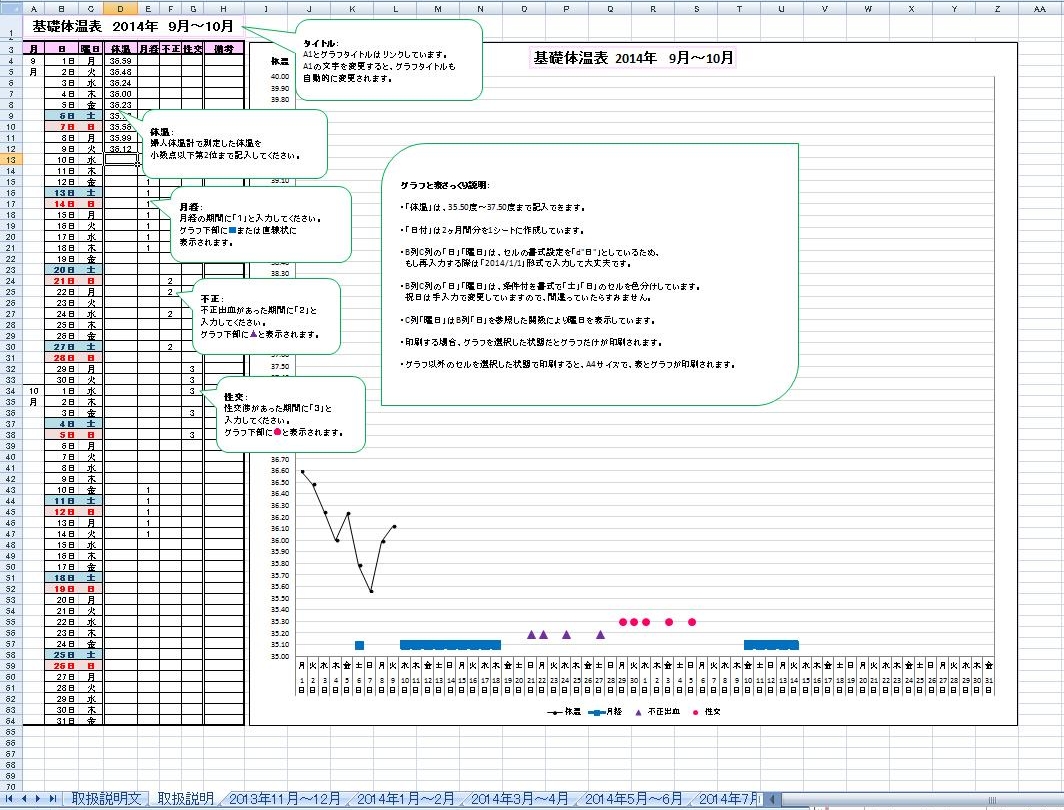Open the 2014年3月～4月 sheet tab
Image resolution: width=1064 pixels, height=810 pixels.
(519, 798)
